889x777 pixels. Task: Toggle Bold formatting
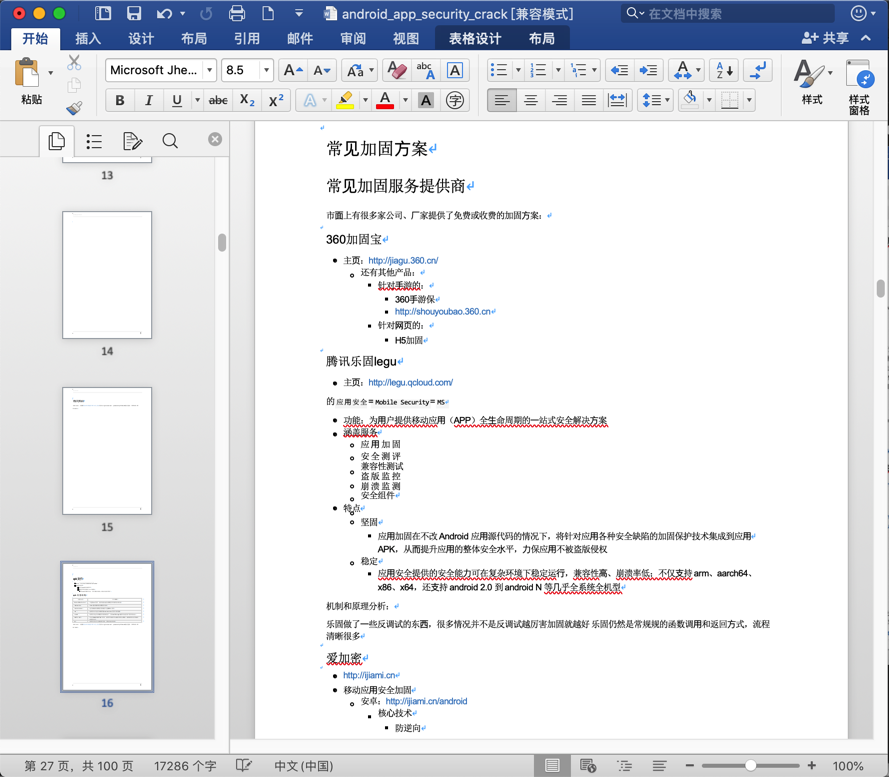(x=120, y=101)
